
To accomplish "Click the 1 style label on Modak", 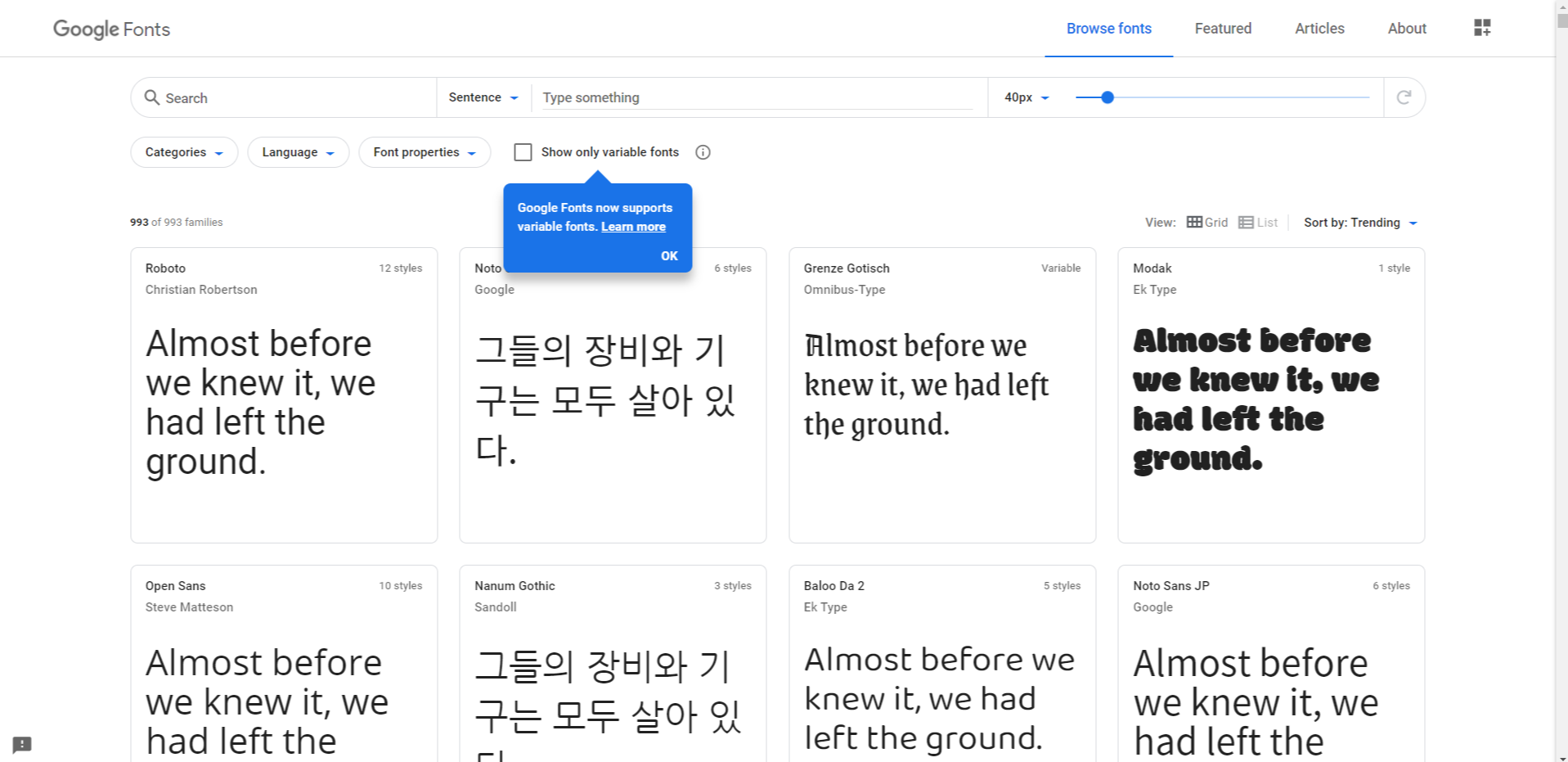I will (1394, 268).
